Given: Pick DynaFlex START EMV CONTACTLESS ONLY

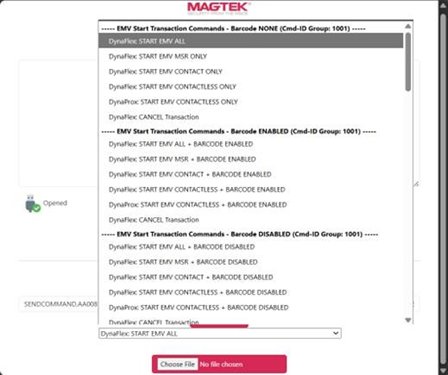Looking at the screenshot, I should click(x=251, y=87).
